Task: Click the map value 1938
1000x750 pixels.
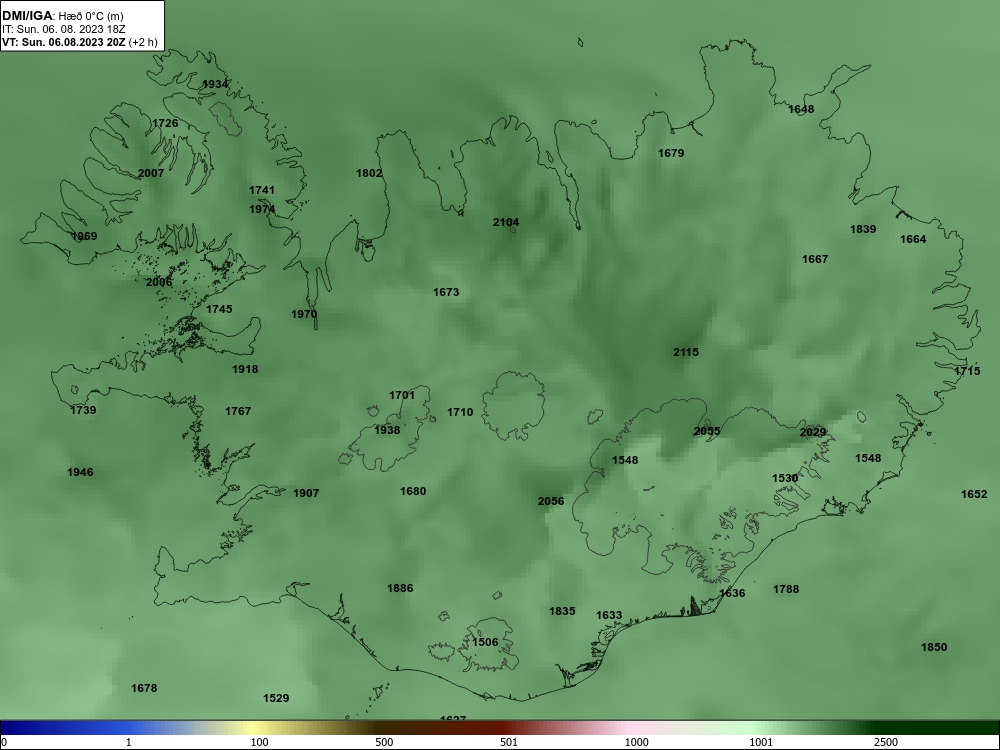Action: tap(387, 430)
